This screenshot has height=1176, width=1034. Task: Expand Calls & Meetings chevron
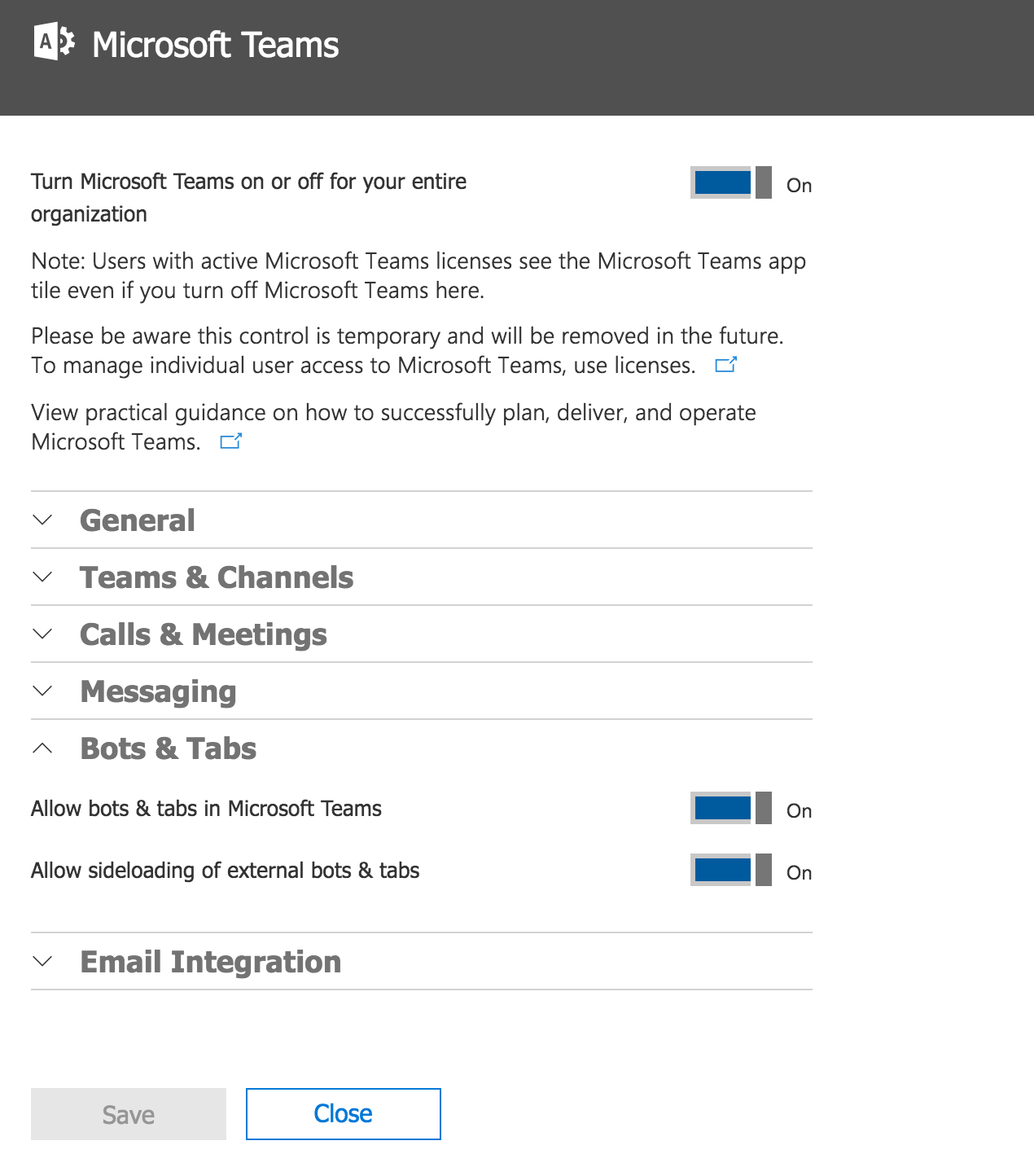coord(43,634)
